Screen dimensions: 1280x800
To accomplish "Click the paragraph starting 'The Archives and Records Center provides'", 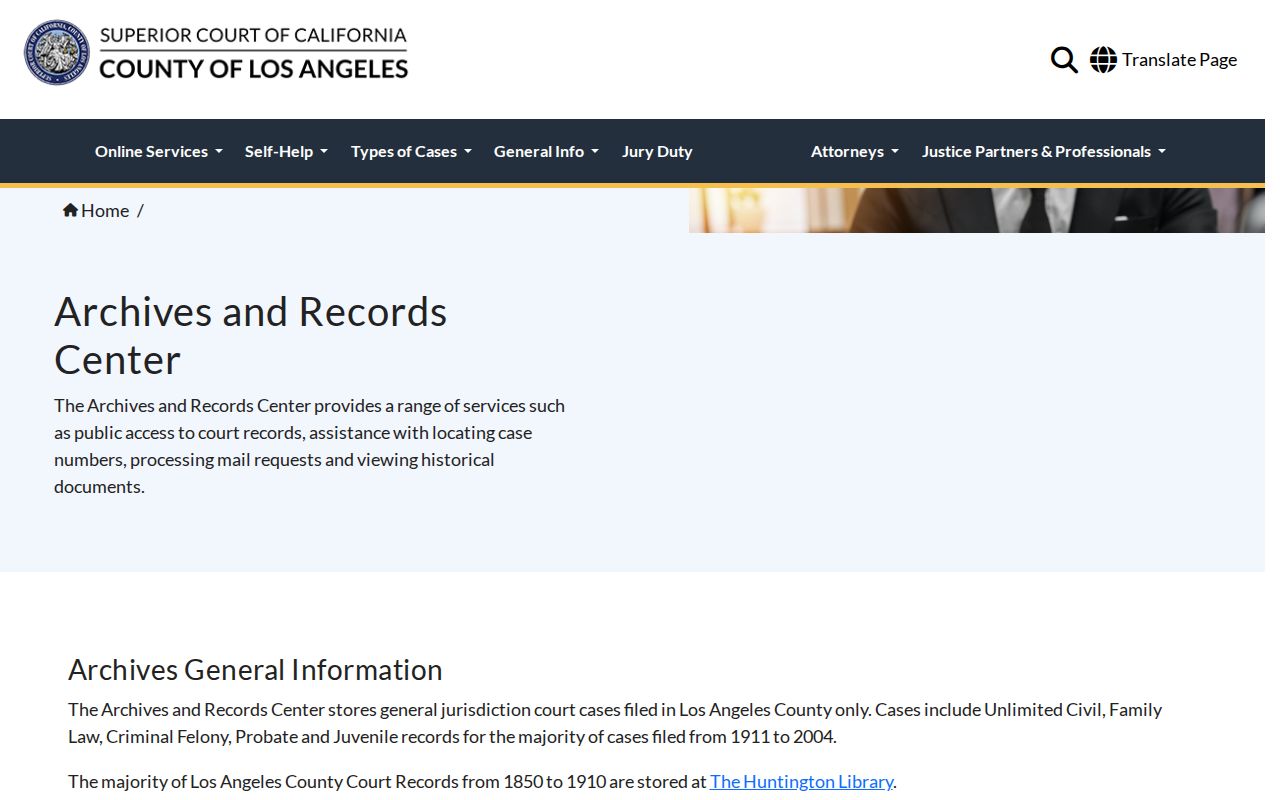I will [309, 446].
